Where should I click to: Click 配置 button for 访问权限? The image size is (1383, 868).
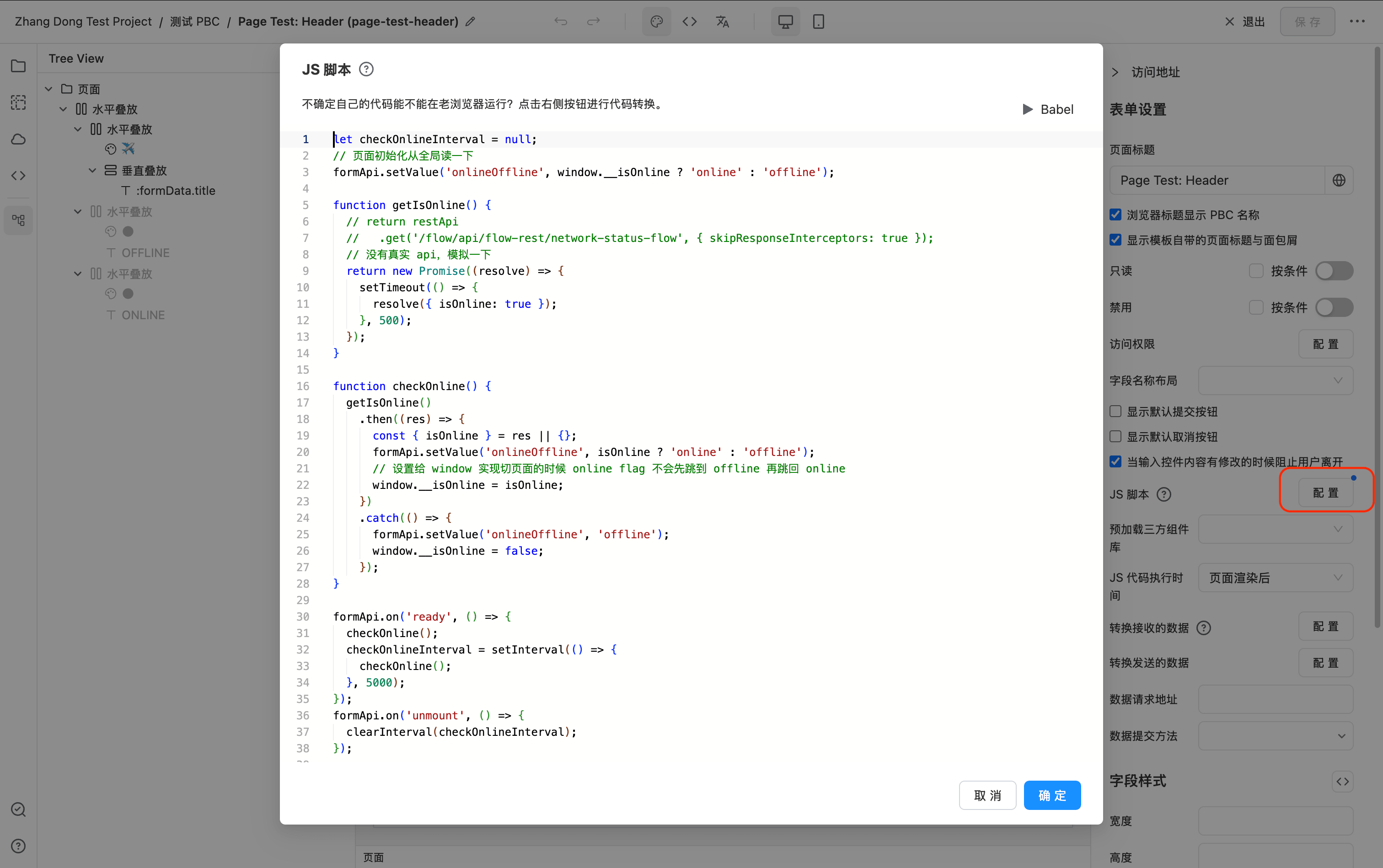1325,344
